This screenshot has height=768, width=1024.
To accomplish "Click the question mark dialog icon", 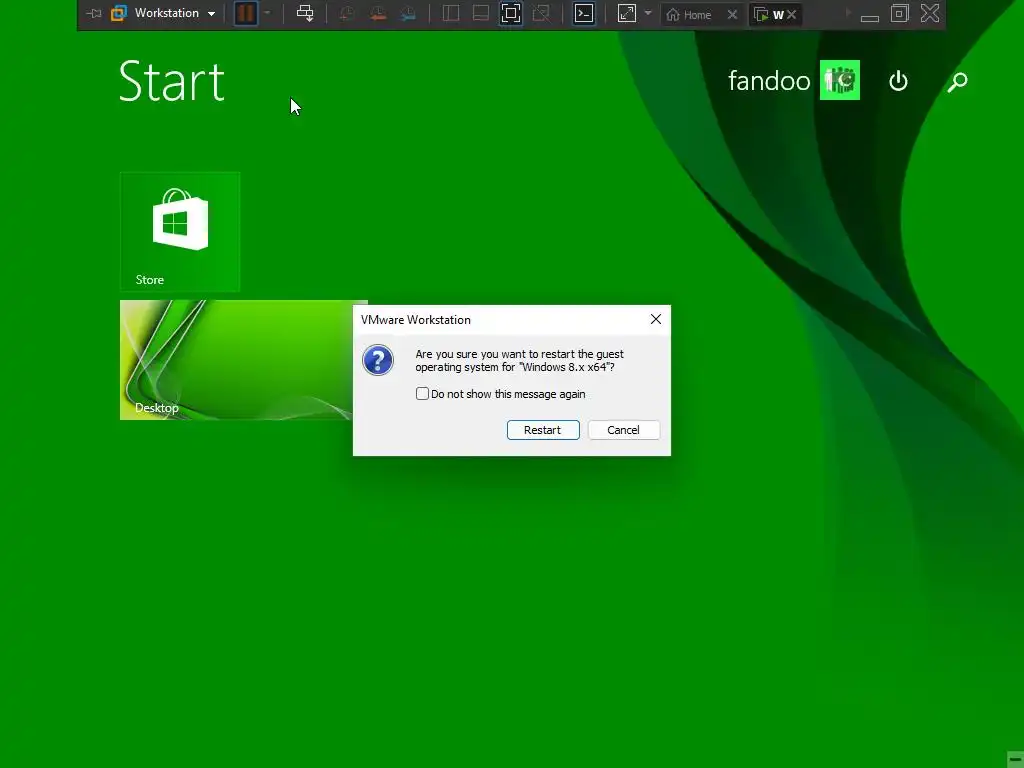I will click(378, 360).
